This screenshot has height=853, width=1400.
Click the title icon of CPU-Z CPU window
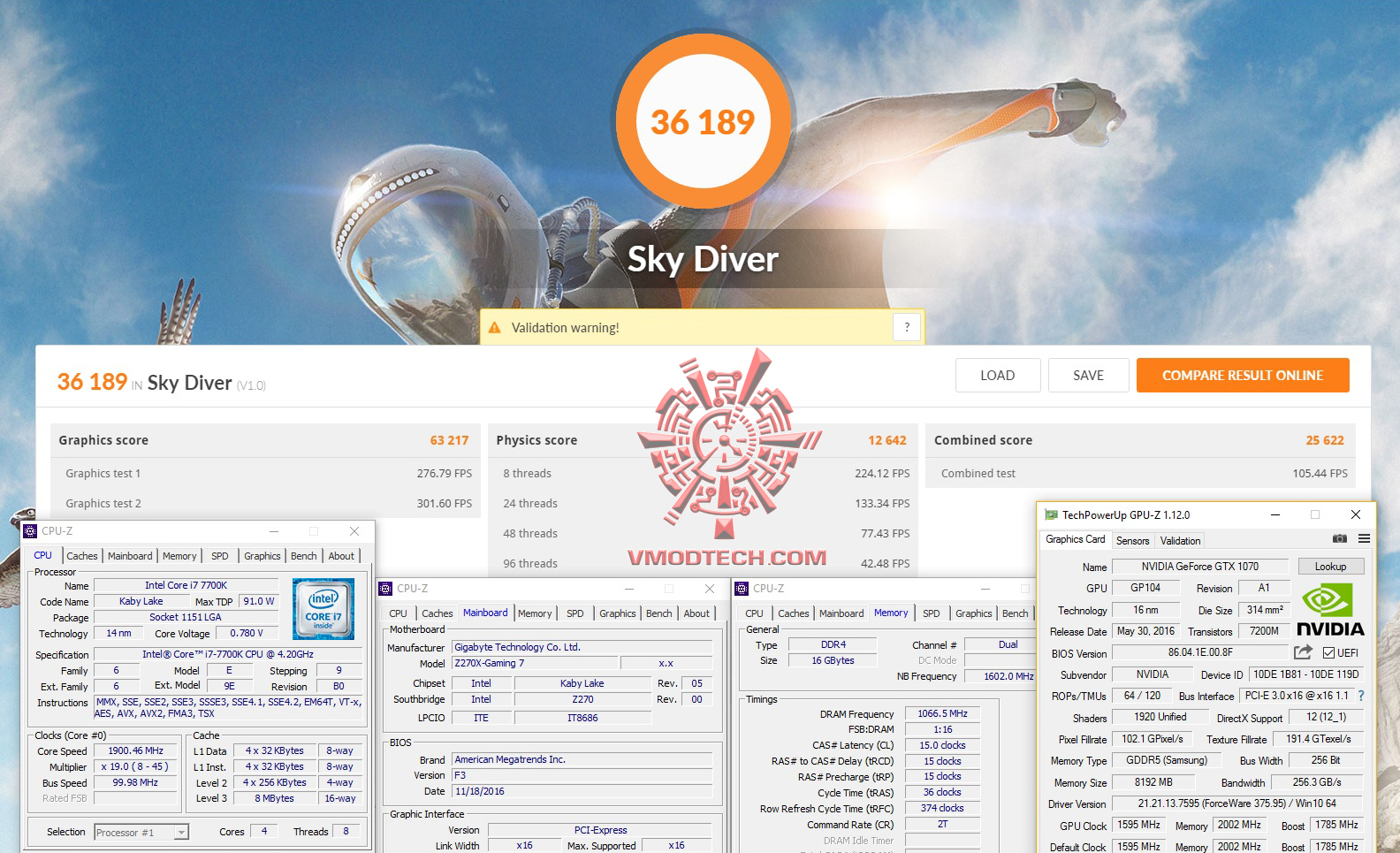point(30,531)
